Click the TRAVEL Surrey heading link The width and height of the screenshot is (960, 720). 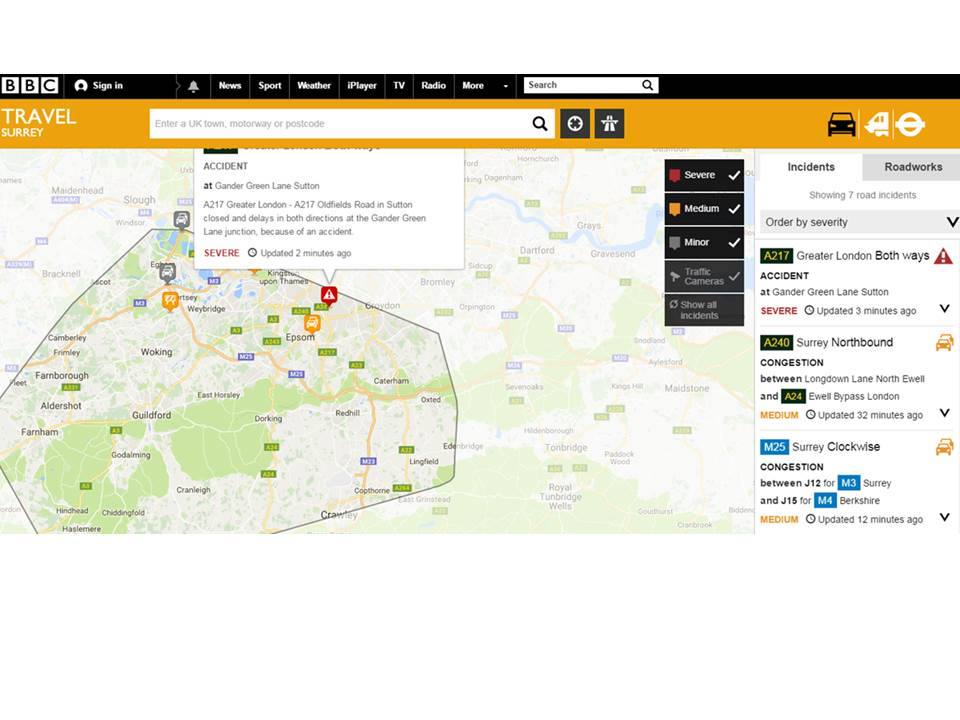[x=39, y=122]
